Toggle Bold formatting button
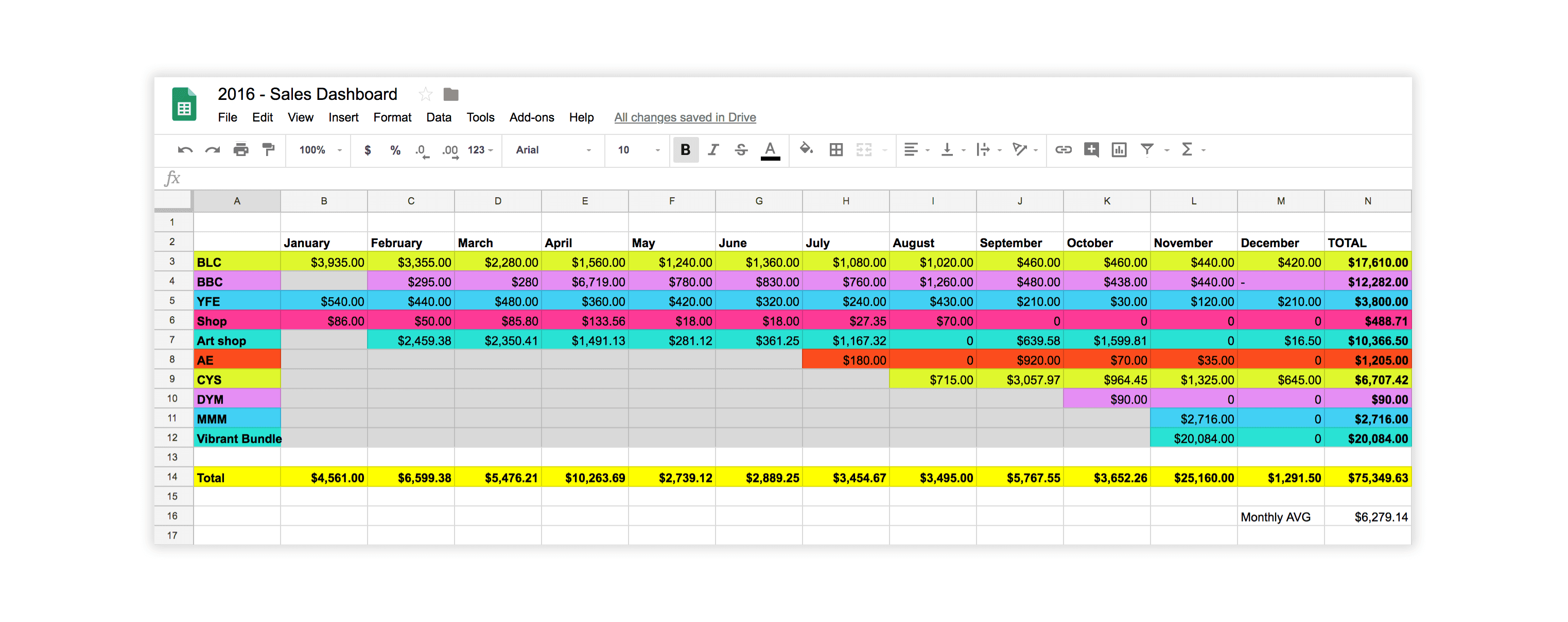This screenshot has height=622, width=1568. coord(685,150)
